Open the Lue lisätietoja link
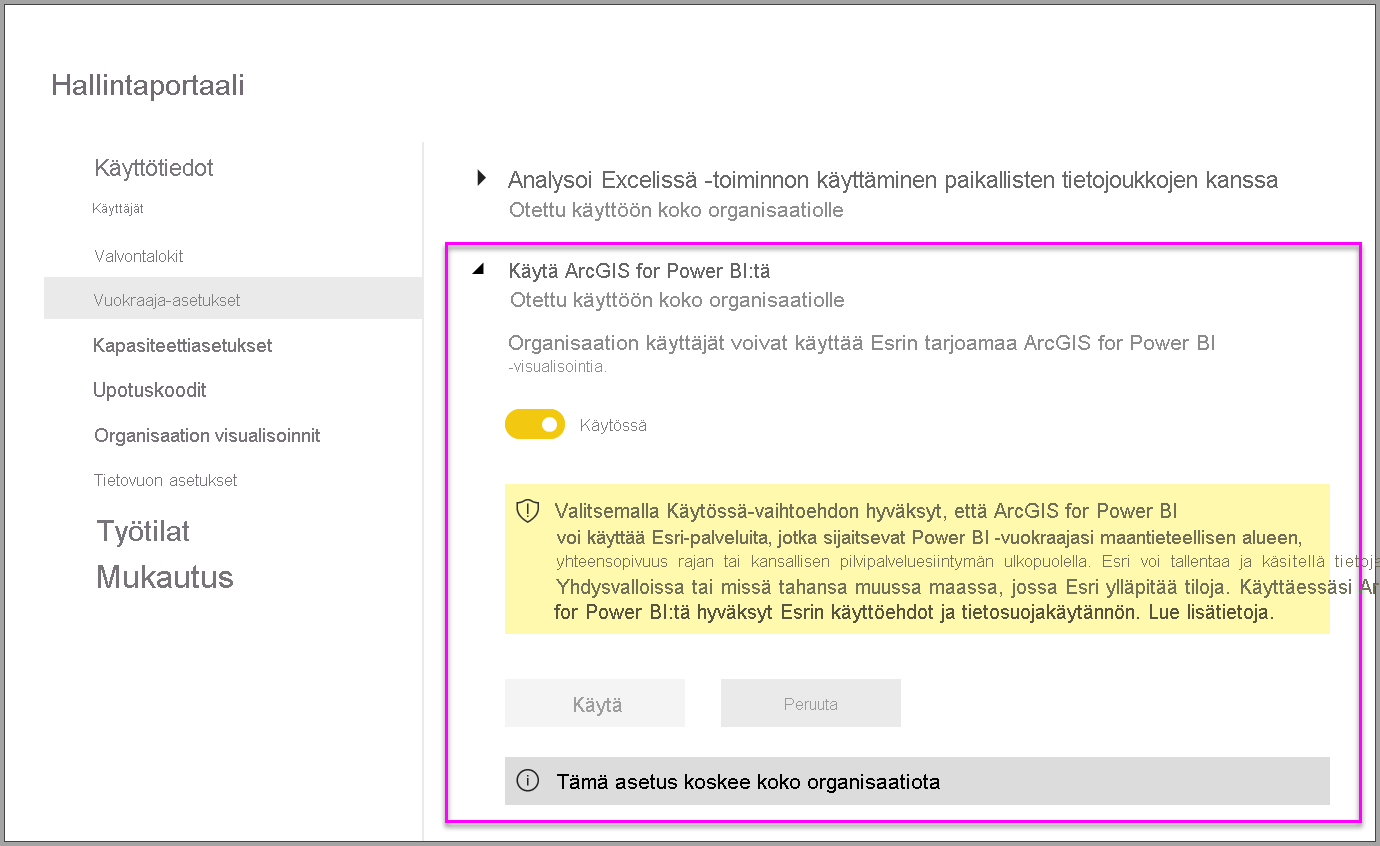The image size is (1380, 846). 1209,612
